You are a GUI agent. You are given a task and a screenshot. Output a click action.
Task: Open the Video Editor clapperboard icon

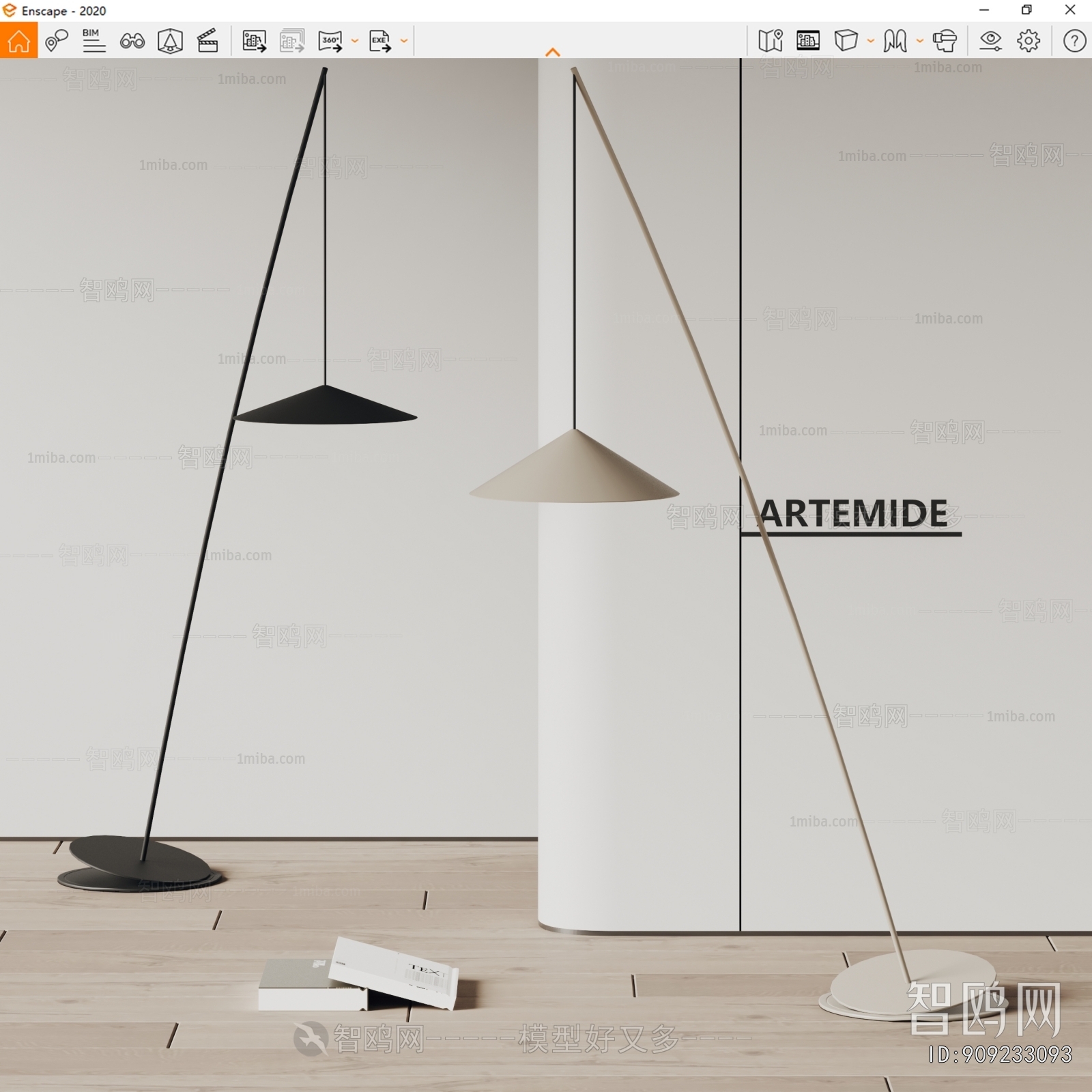pyautogui.click(x=207, y=41)
